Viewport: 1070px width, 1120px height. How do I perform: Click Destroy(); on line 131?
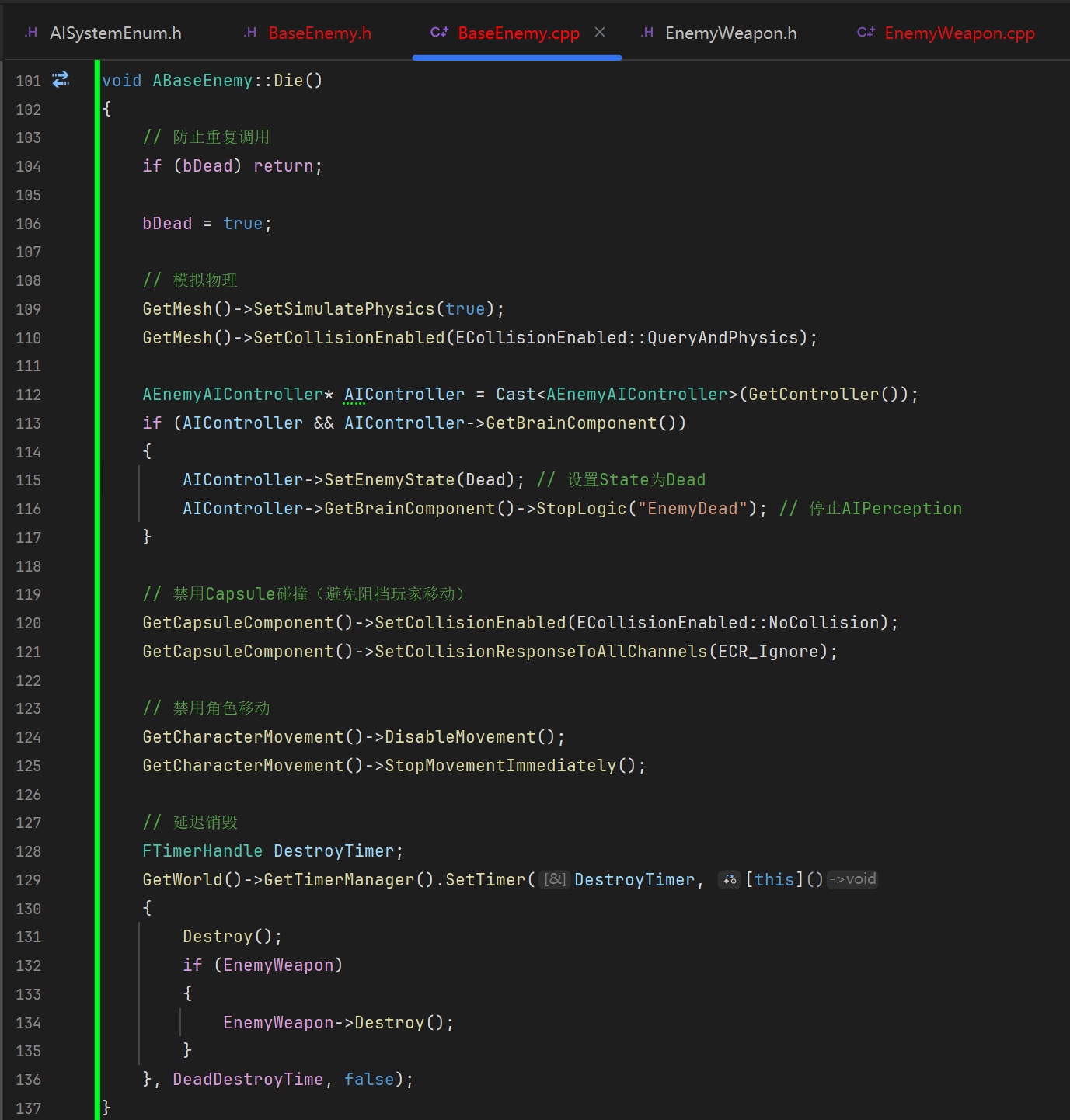click(x=232, y=937)
